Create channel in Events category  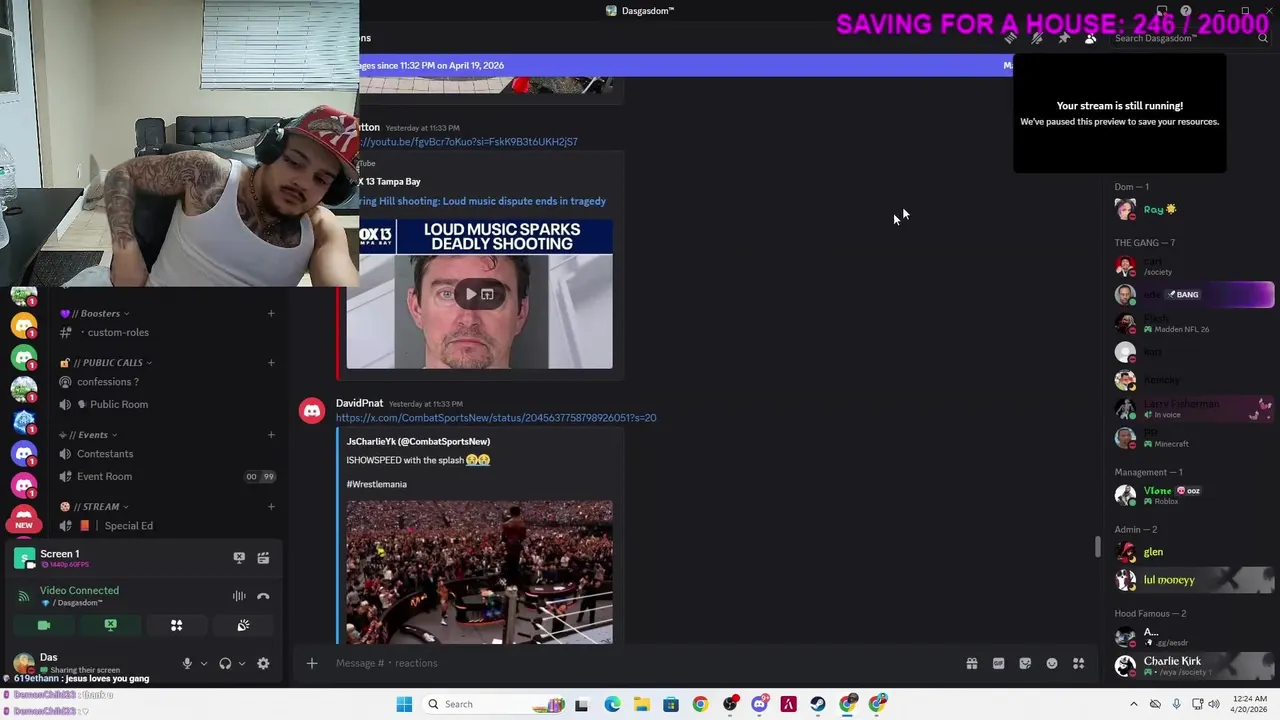click(271, 435)
